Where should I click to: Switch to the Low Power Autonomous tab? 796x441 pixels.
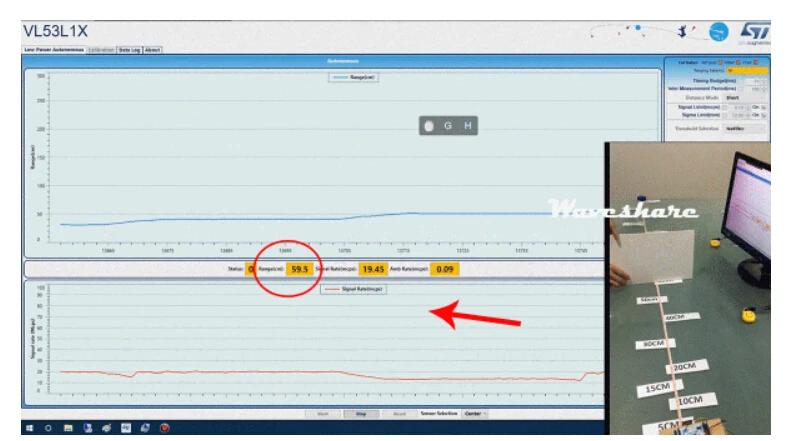pyautogui.click(x=54, y=50)
